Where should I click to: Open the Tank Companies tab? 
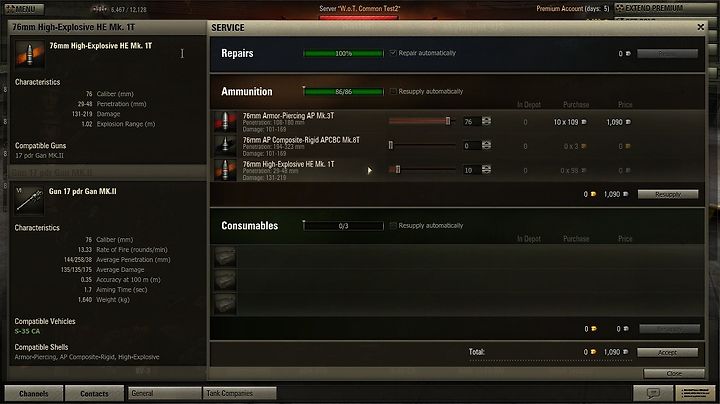click(239, 393)
